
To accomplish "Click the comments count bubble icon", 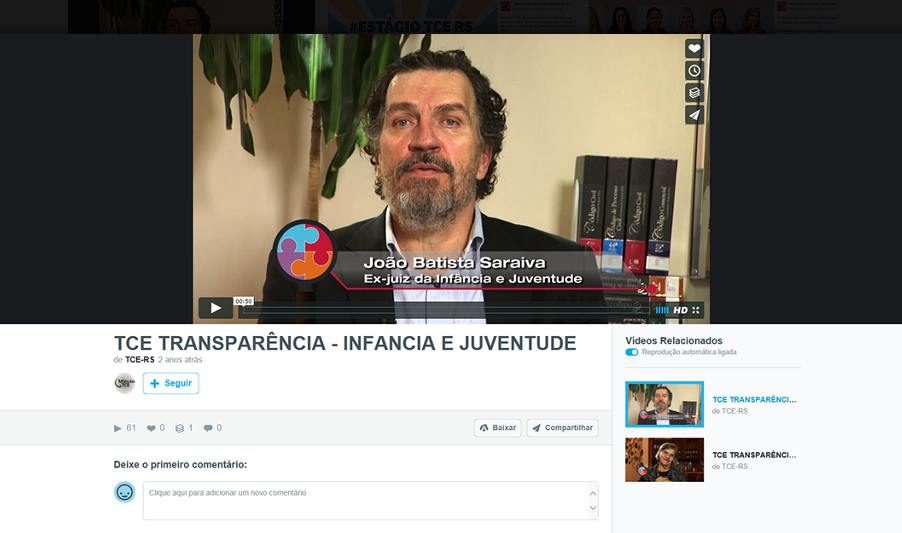I will pyautogui.click(x=208, y=428).
